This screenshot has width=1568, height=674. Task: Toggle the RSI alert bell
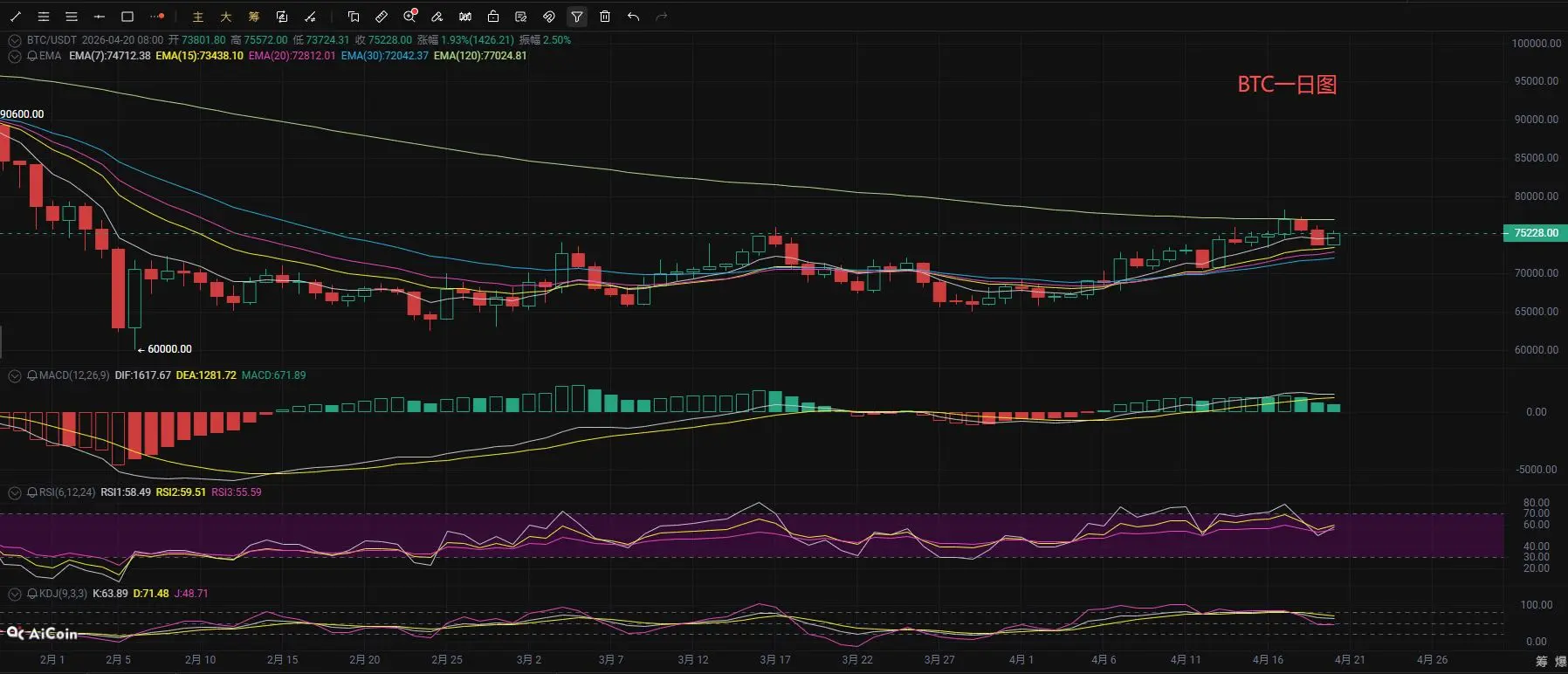pos(32,492)
